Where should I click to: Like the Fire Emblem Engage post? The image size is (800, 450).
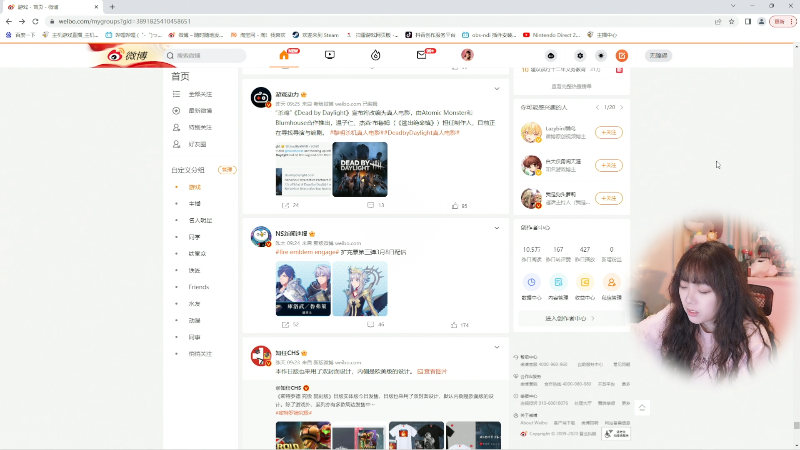click(459, 324)
